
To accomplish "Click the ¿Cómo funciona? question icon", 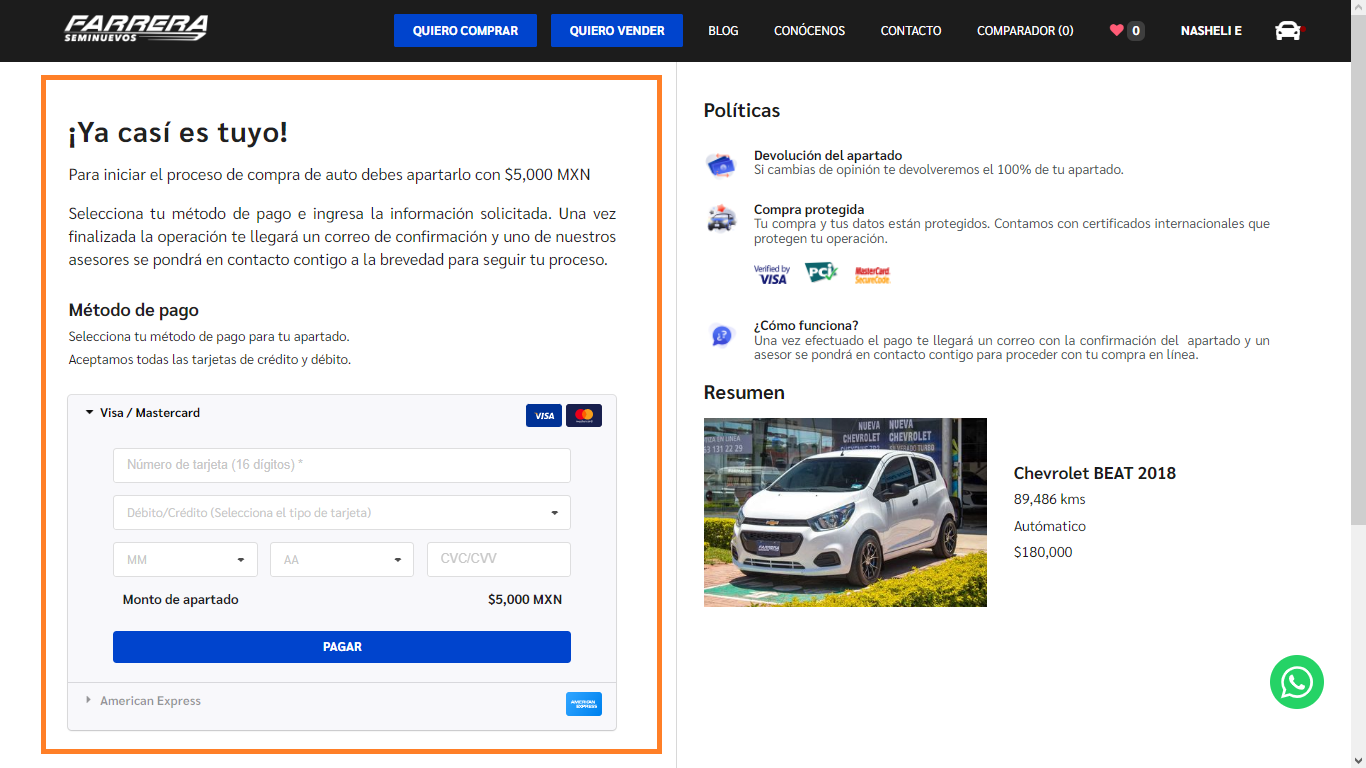I will (x=721, y=335).
